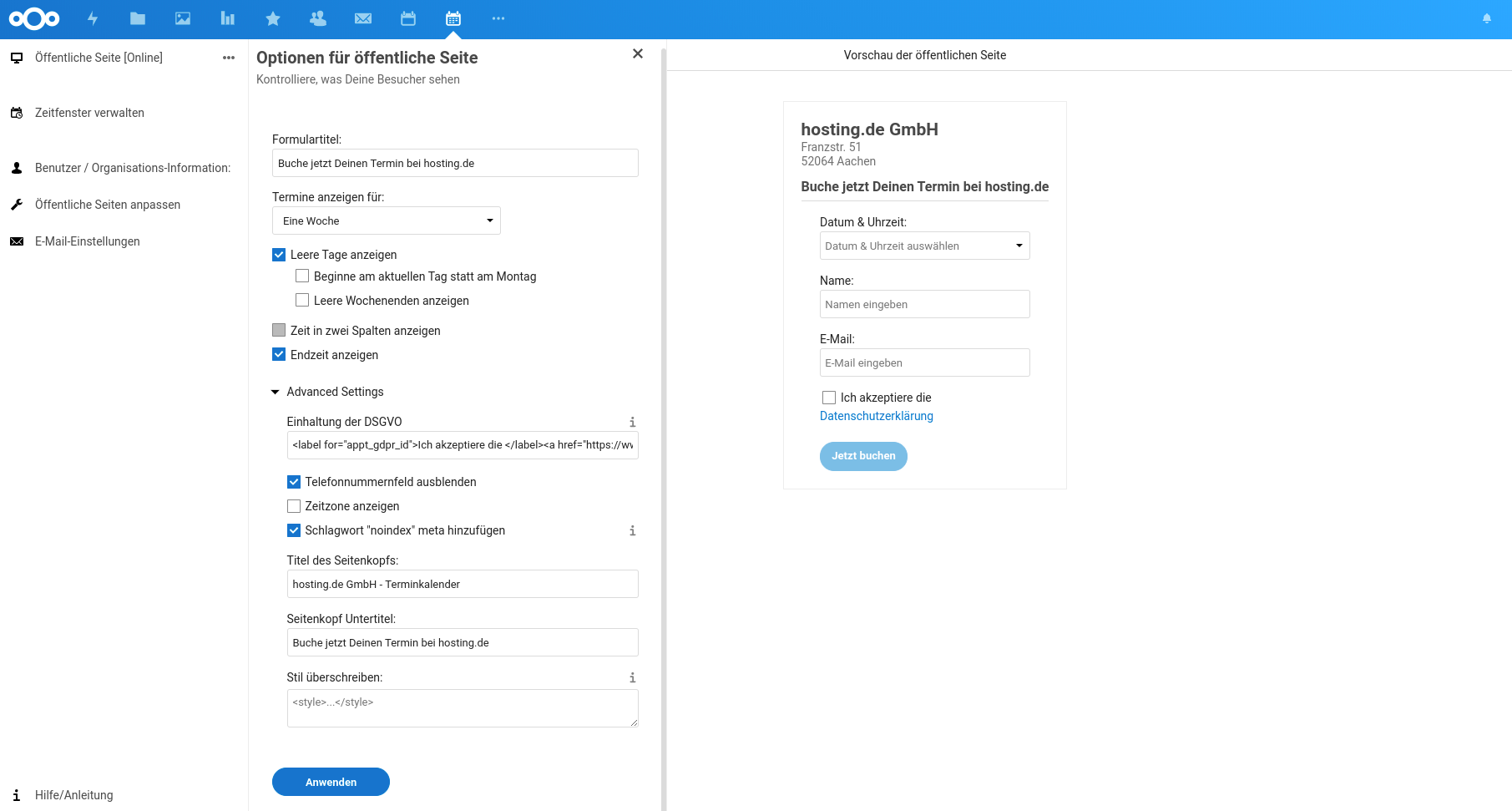Click the E-Mail eingeben field
Image resolution: width=1512 pixels, height=811 pixels.
point(925,362)
